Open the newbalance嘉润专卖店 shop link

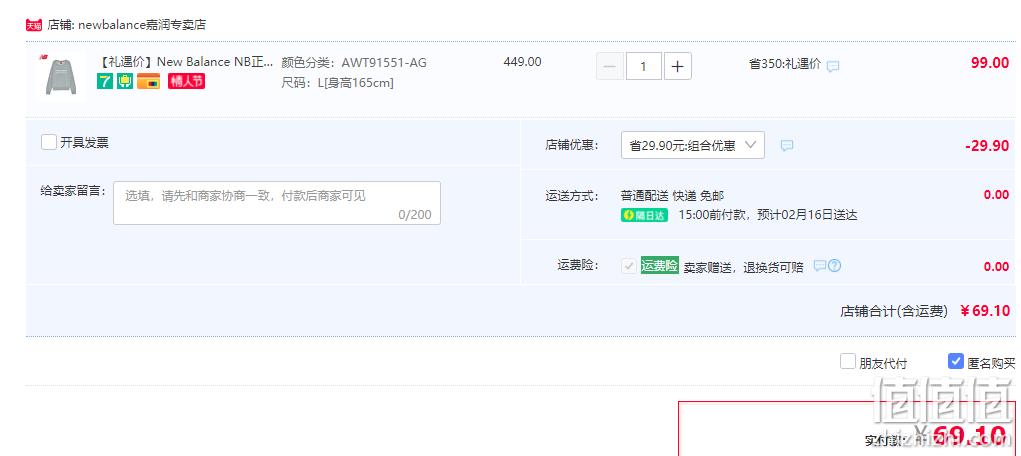click(142, 25)
